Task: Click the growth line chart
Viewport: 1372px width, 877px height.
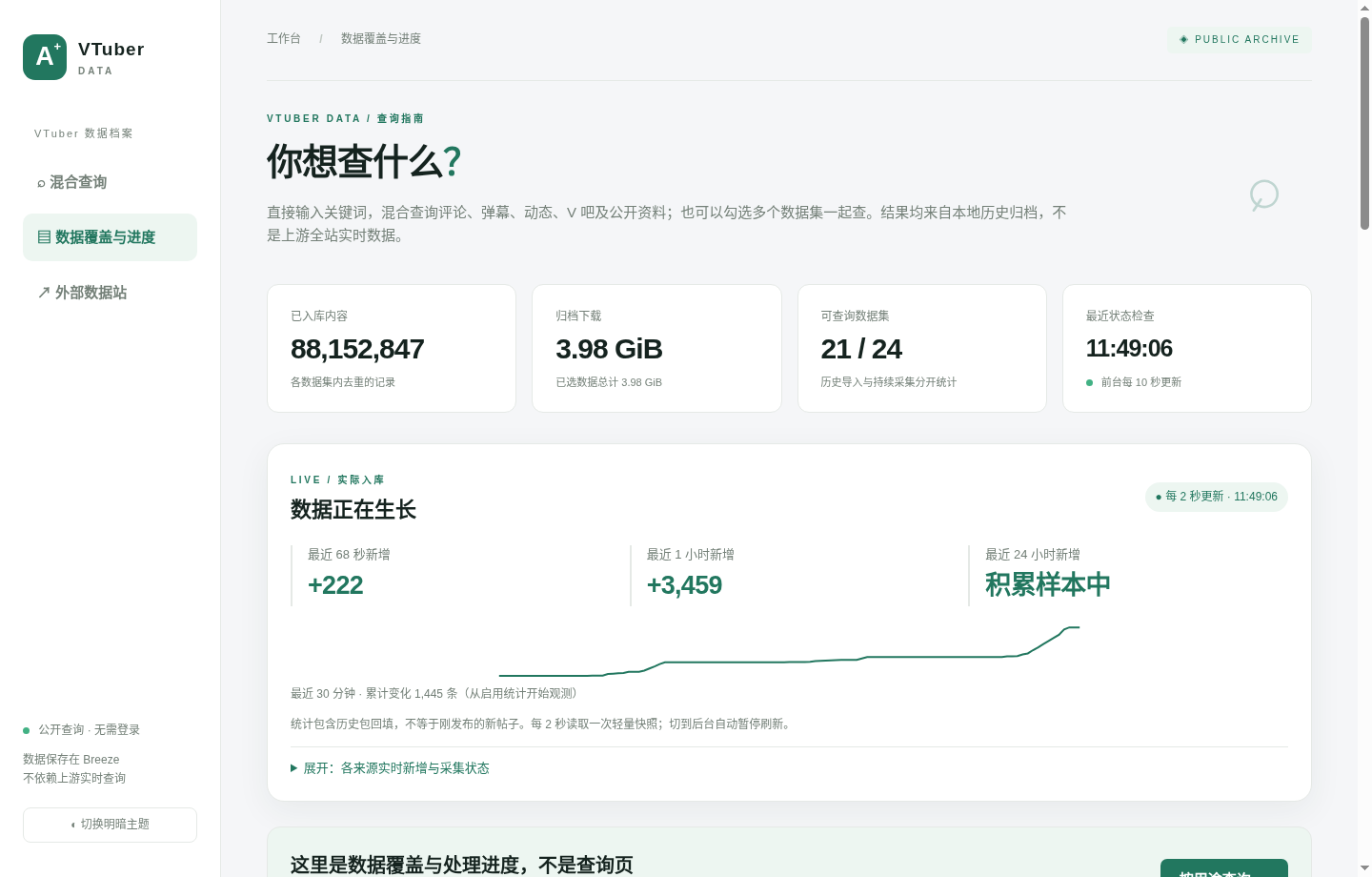Action: click(789, 651)
